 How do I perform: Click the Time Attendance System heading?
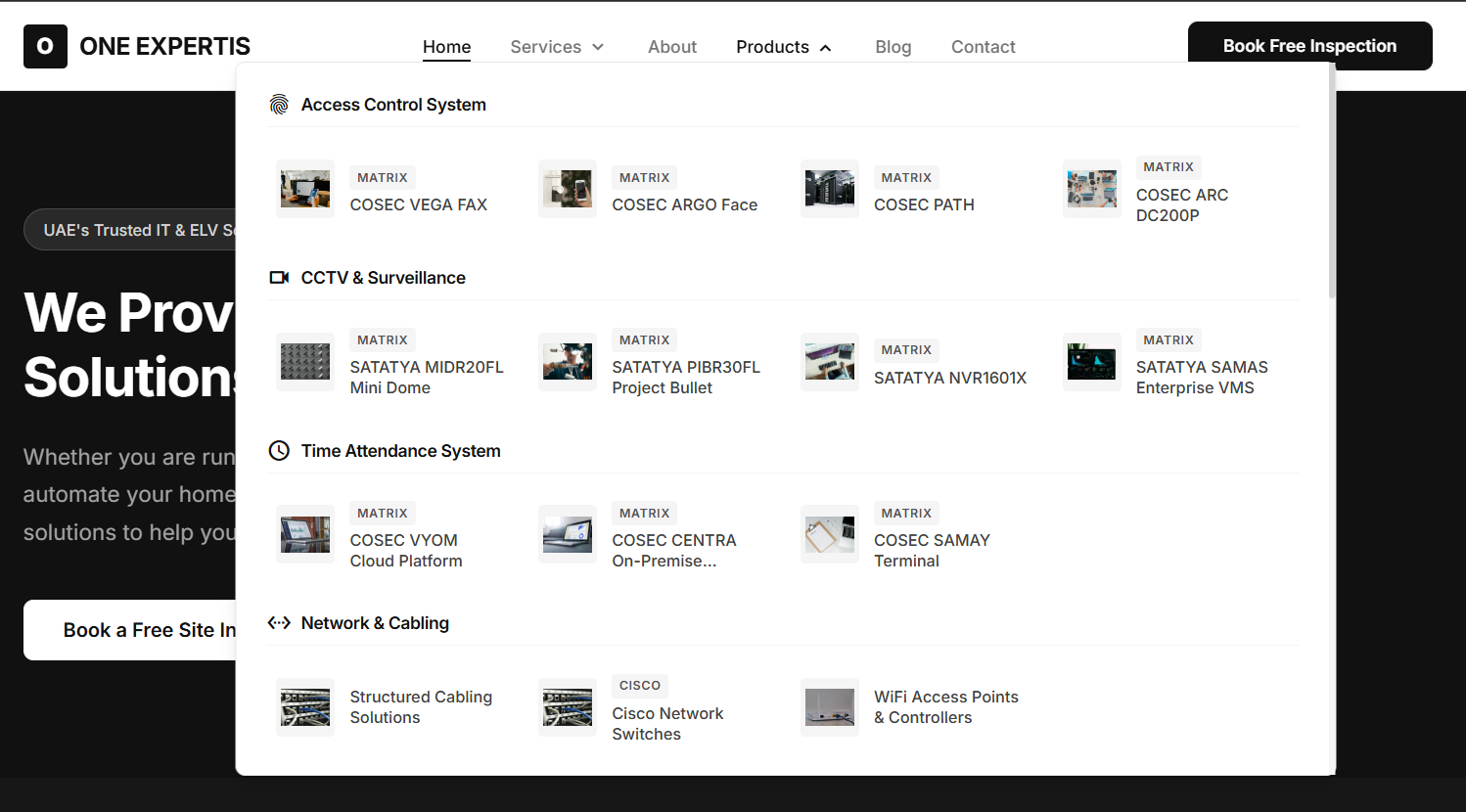[400, 451]
